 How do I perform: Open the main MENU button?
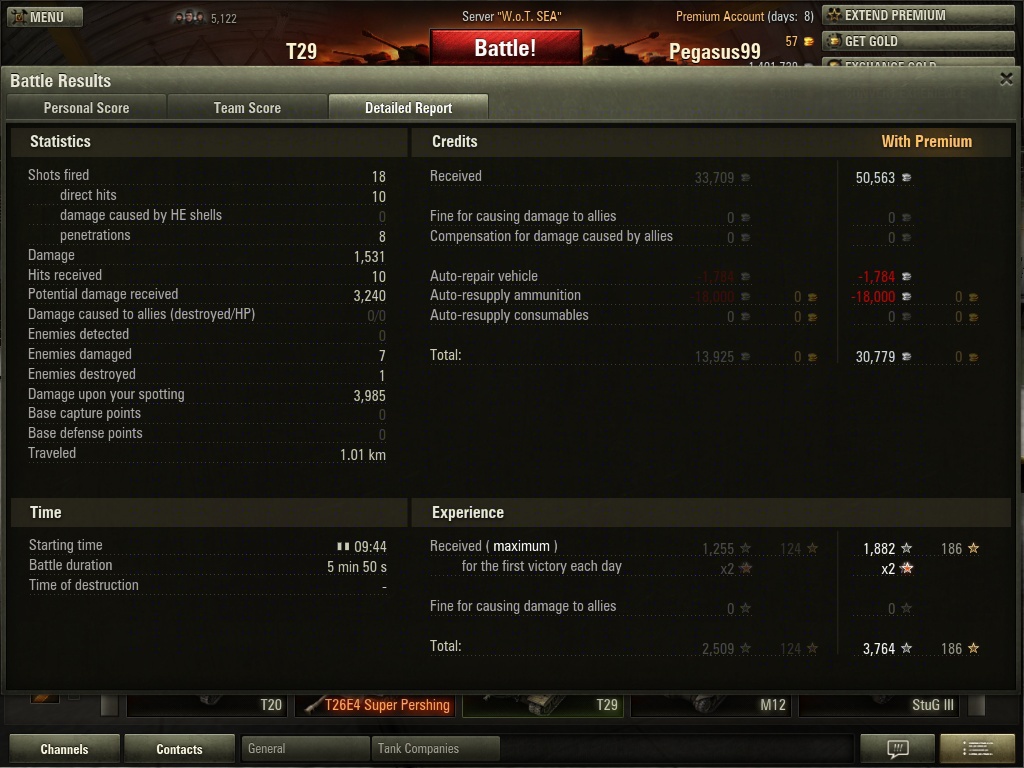pyautogui.click(x=45, y=17)
